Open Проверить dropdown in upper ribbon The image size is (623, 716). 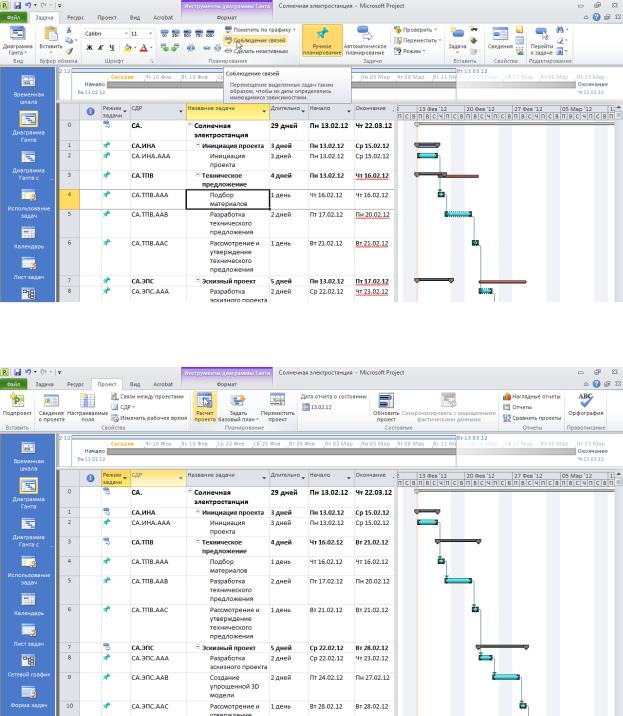[x=416, y=30]
